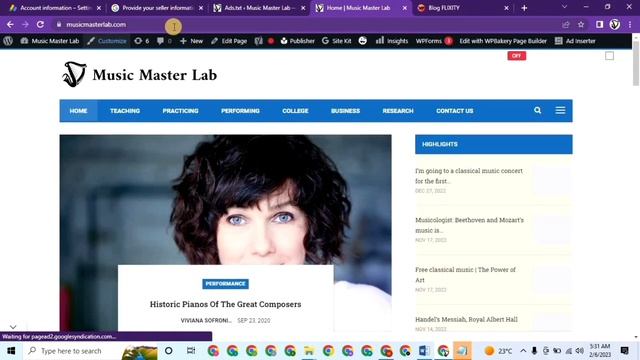Switch to Provide your seller information tab

pyautogui.click(x=157, y=8)
